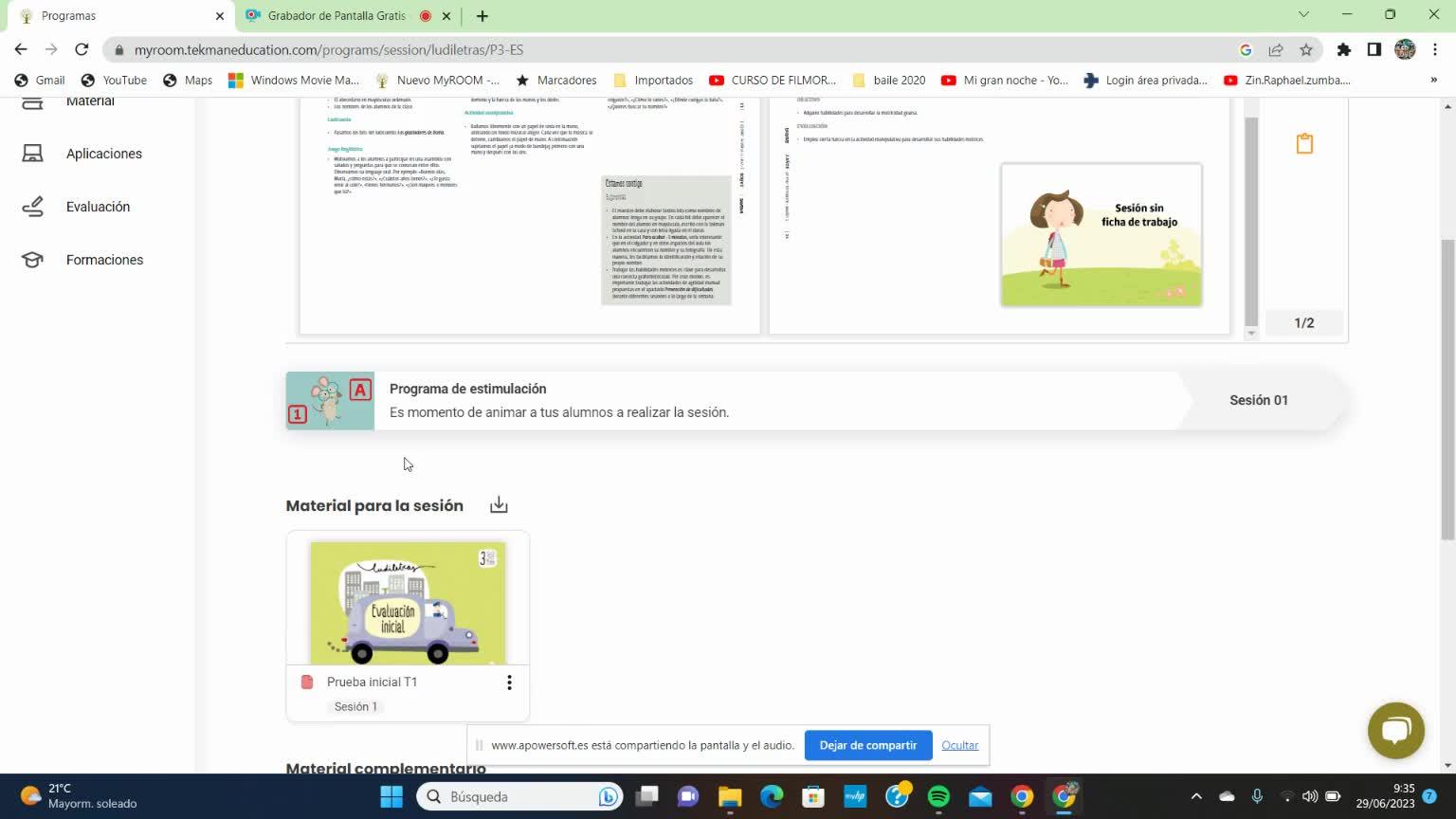Click the Ocultar link
Viewport: 1456px width, 819px height.
click(x=959, y=745)
